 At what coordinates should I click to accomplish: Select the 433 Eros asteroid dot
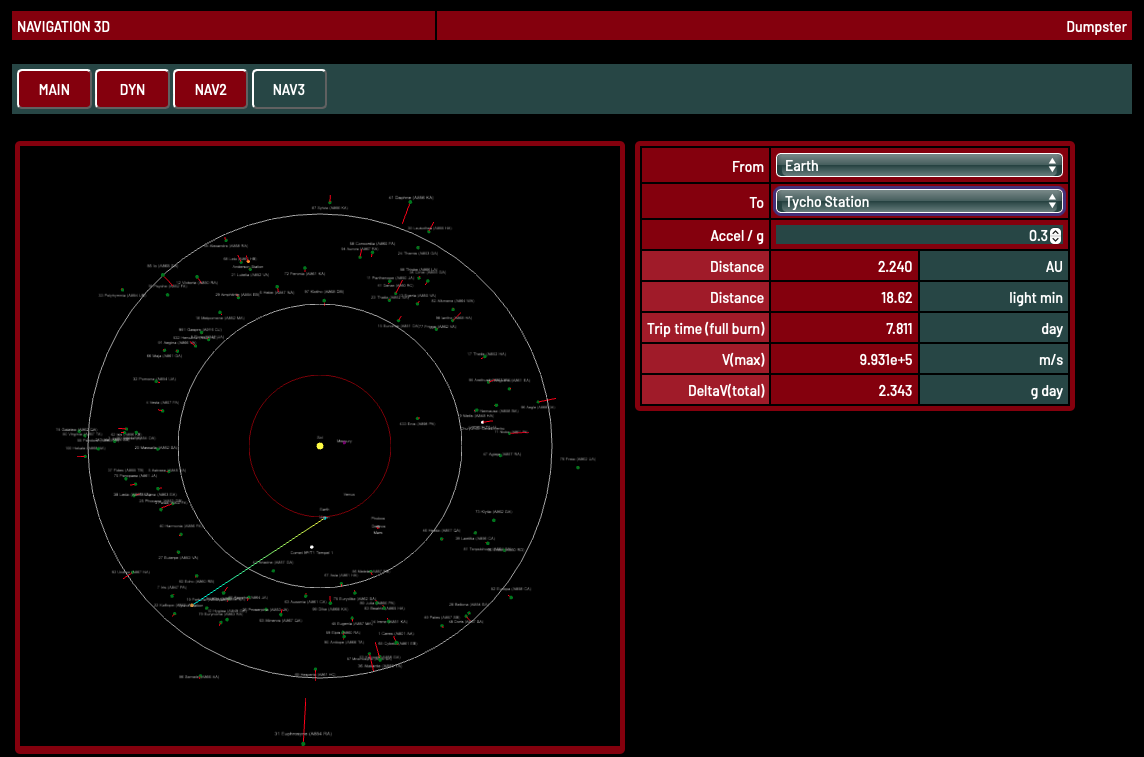417,420
